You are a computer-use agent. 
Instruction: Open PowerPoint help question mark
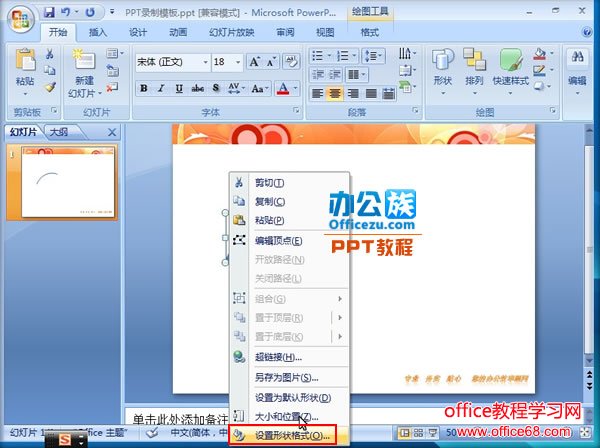[587, 32]
